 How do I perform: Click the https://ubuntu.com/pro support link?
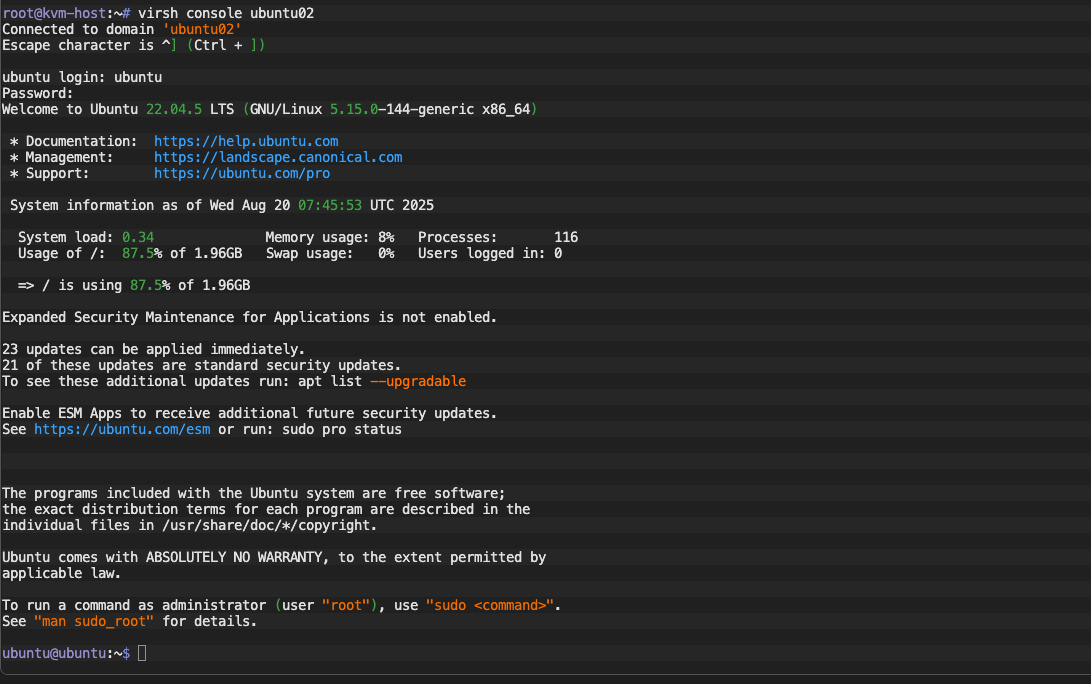coord(242,173)
